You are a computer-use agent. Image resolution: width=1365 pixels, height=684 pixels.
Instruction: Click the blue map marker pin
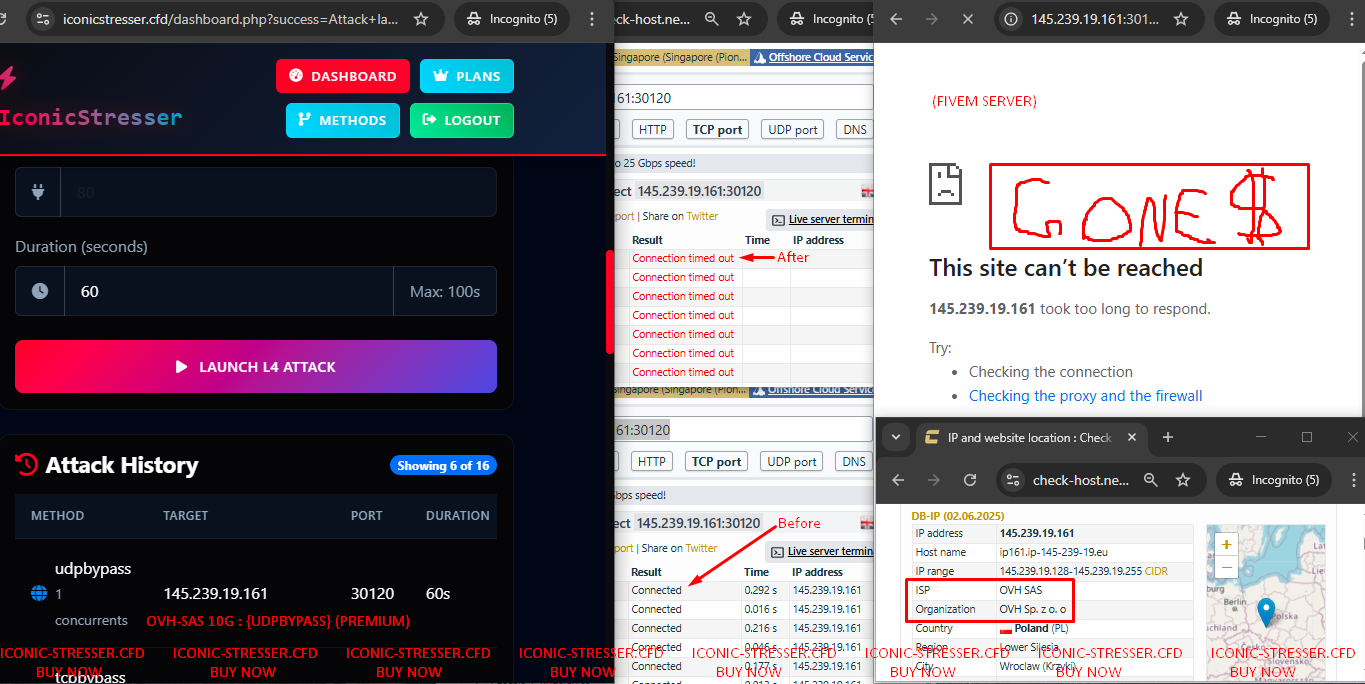pos(1265,612)
